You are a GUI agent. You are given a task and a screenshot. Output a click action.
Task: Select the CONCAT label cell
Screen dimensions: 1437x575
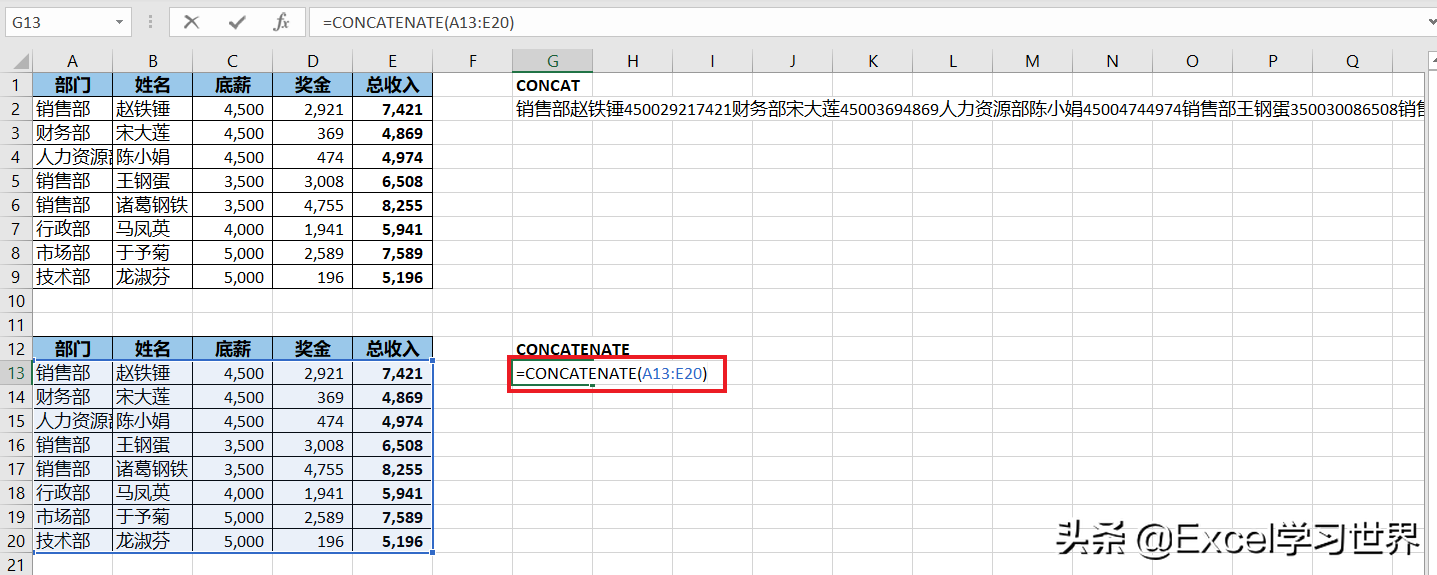coord(553,85)
